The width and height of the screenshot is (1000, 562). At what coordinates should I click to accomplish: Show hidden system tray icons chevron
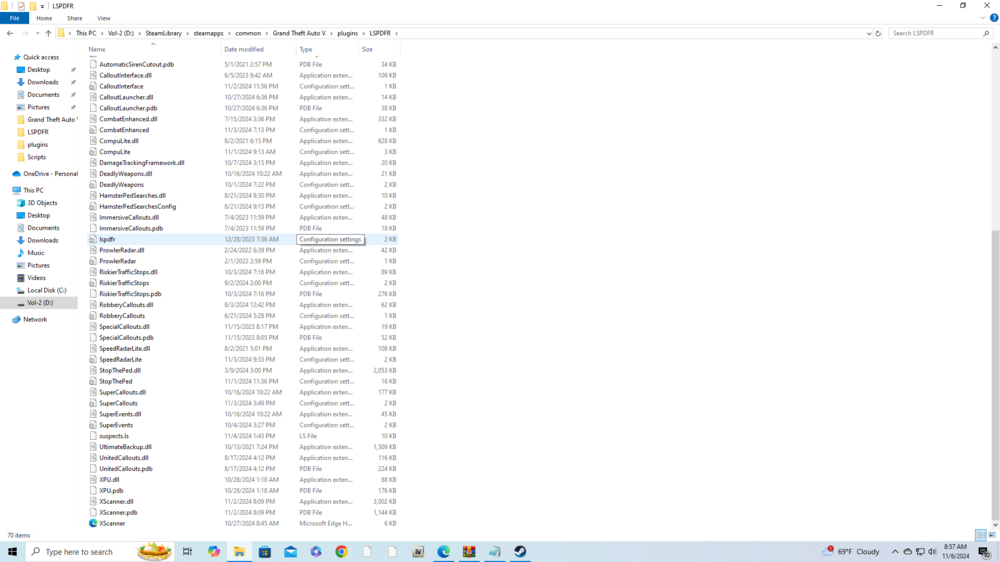tap(895, 552)
